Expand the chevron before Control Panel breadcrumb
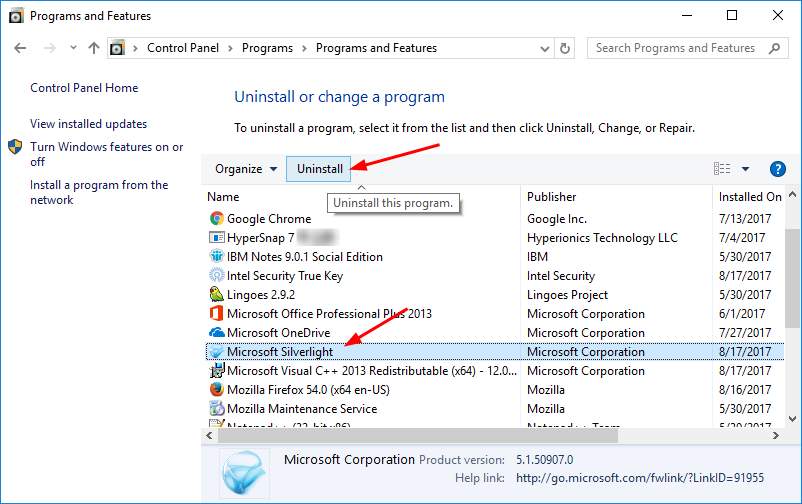Viewport: 802px width, 504px height. [136, 48]
